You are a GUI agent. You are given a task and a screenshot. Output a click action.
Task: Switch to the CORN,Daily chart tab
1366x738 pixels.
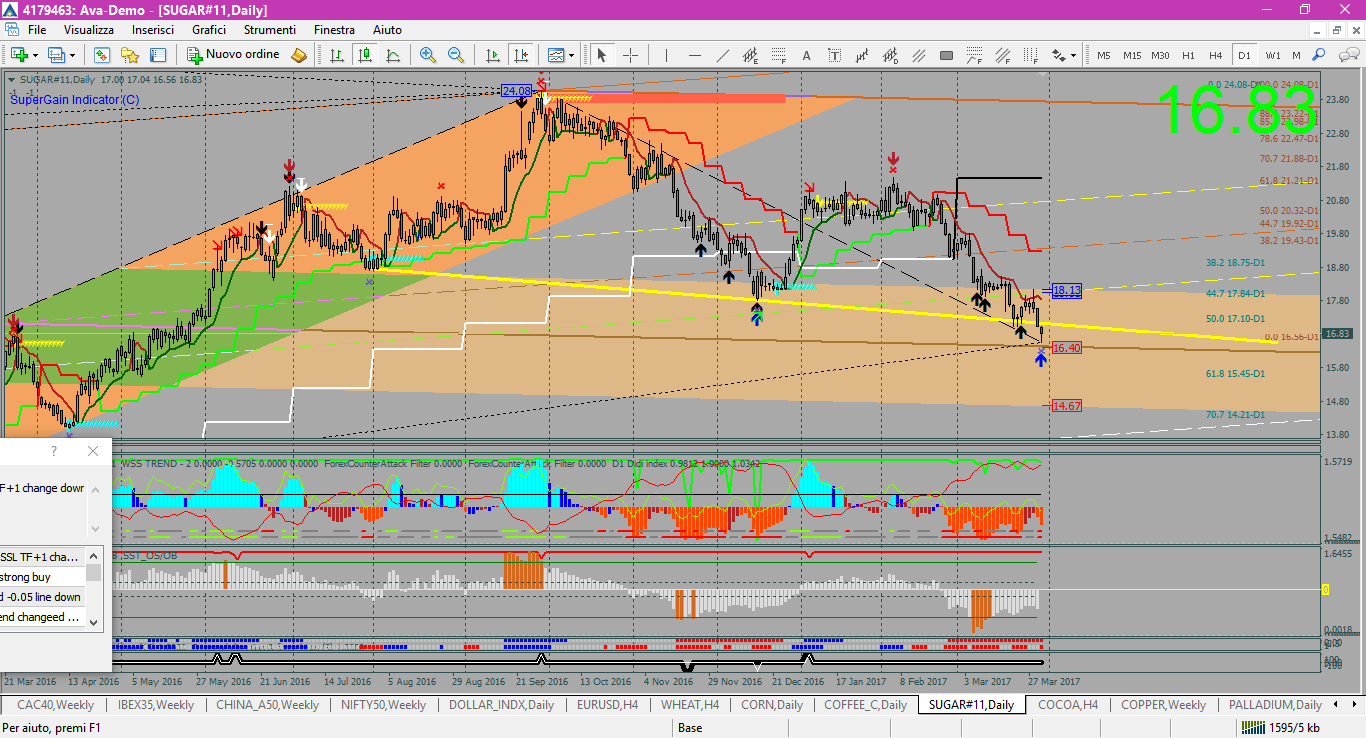click(x=771, y=705)
